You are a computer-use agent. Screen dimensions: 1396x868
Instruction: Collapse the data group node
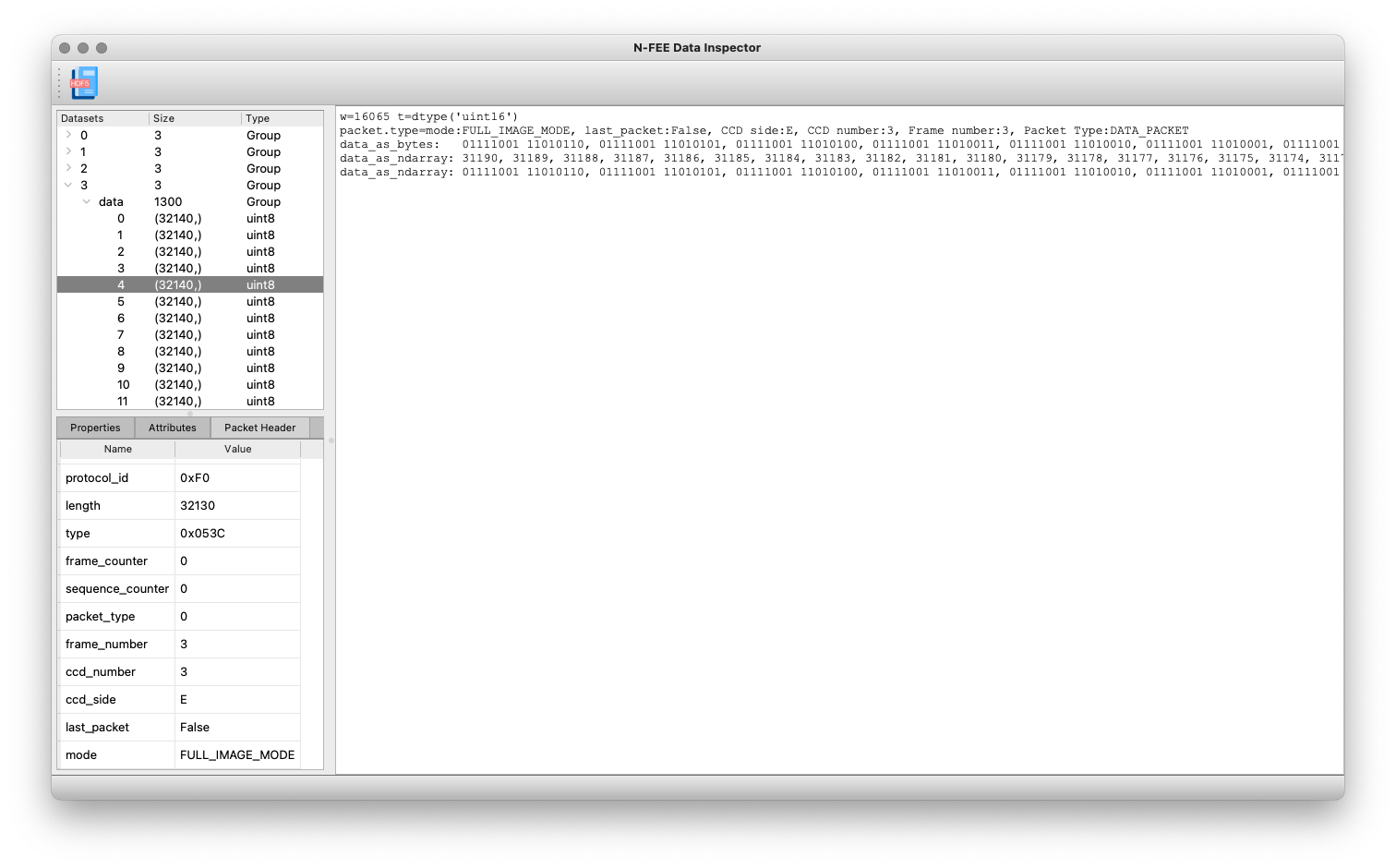pyautogui.click(x=87, y=201)
